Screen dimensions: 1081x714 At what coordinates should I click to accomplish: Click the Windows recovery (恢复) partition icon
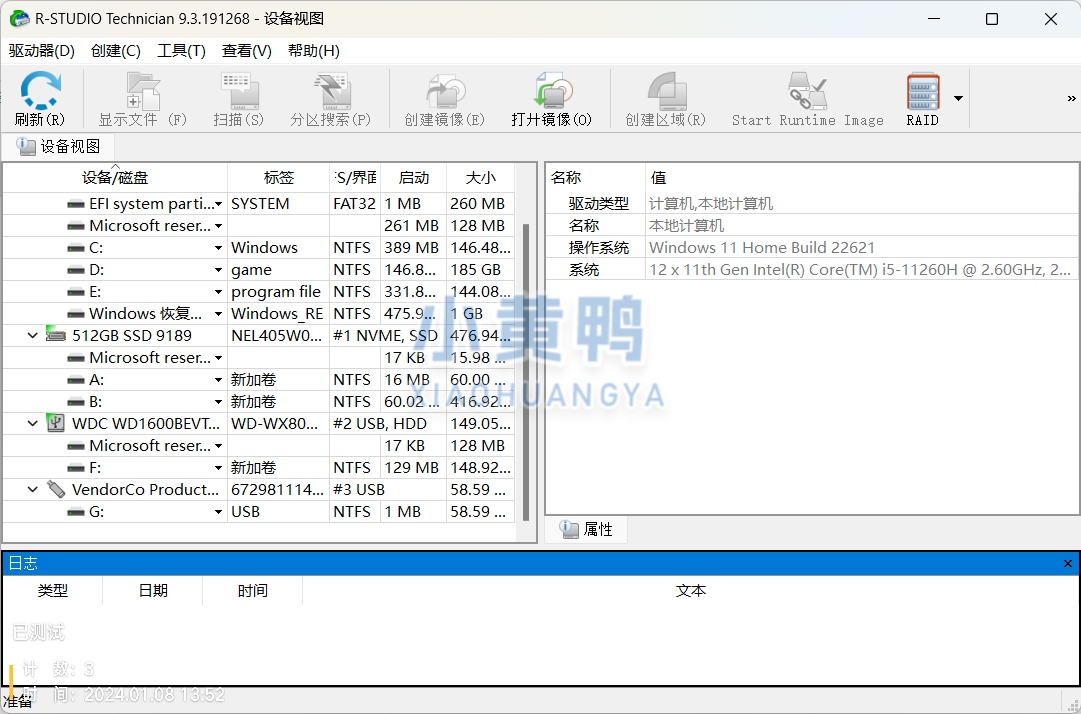76,314
